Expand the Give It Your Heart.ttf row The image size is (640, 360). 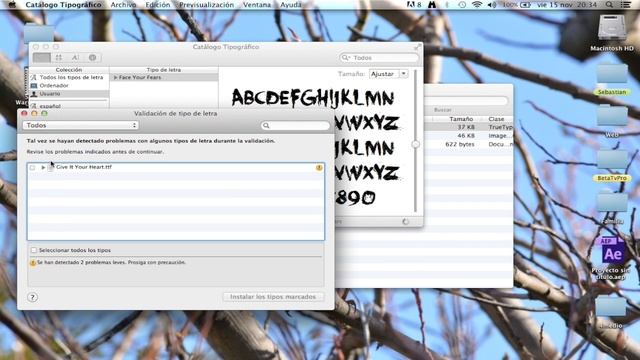click(43, 167)
